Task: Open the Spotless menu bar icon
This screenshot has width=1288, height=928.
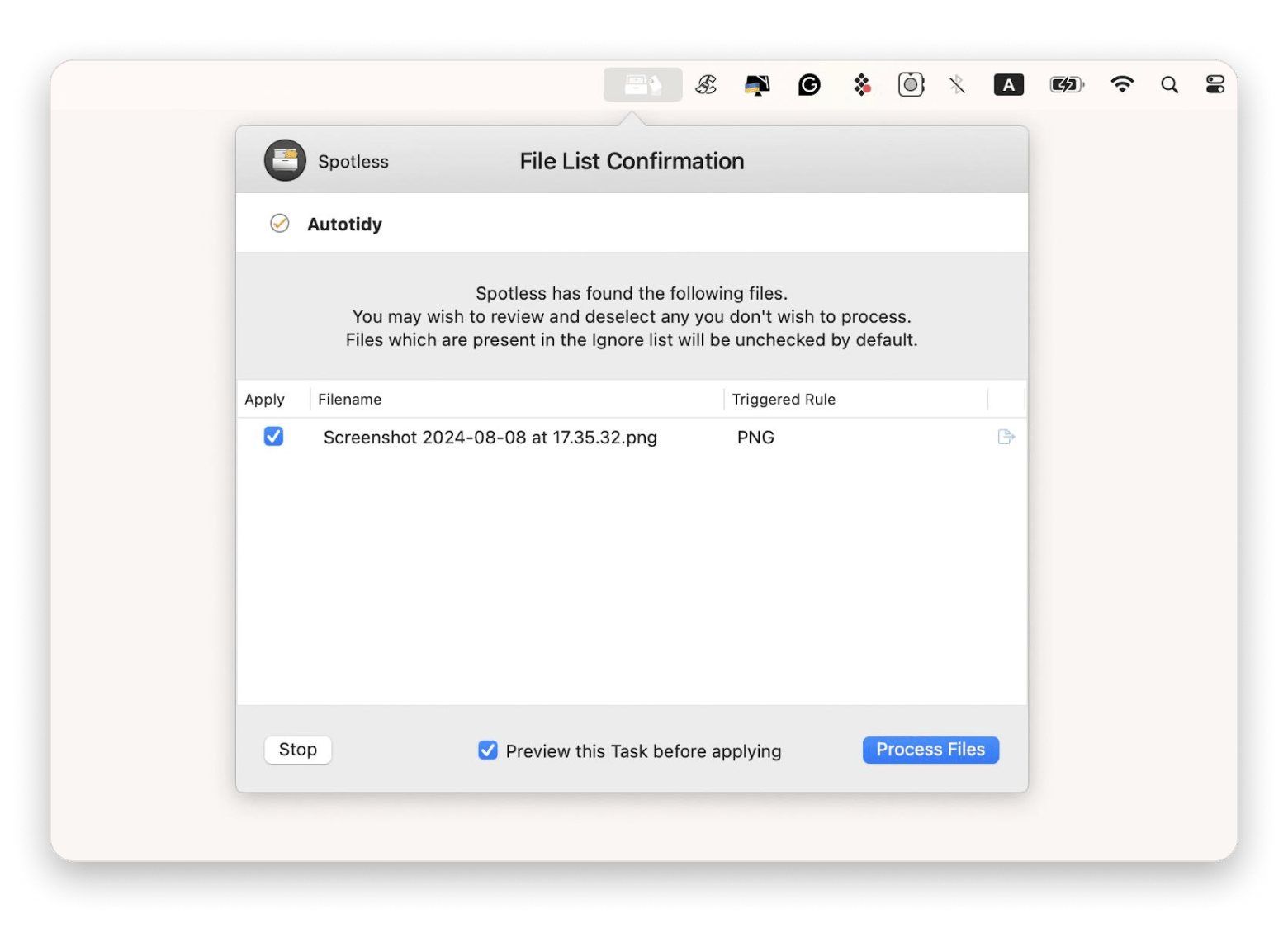Action: (642, 84)
